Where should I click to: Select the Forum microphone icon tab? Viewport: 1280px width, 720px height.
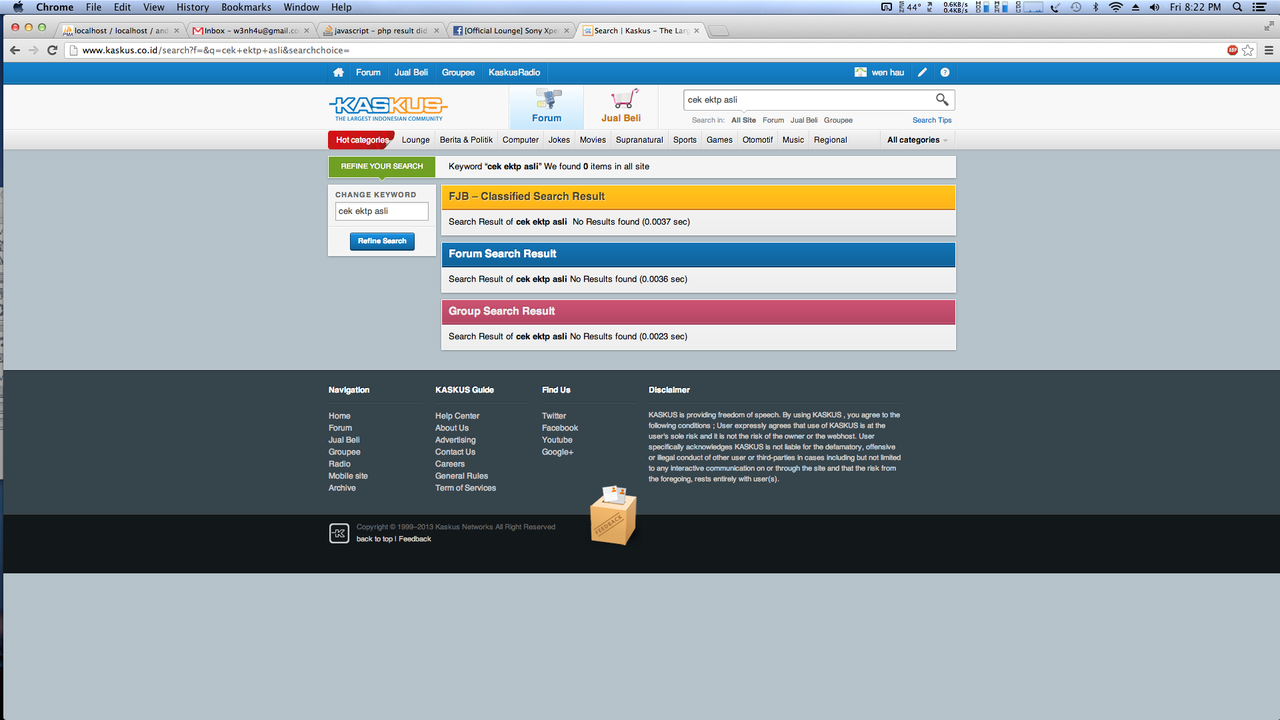(x=547, y=107)
